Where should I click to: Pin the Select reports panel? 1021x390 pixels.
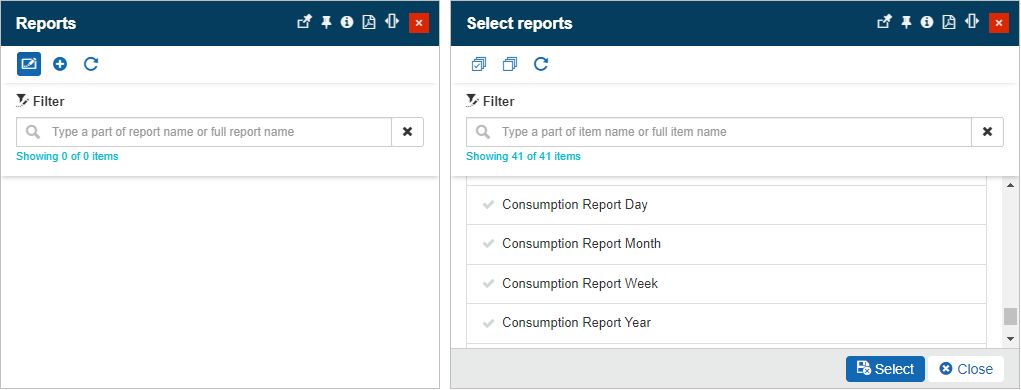[906, 23]
